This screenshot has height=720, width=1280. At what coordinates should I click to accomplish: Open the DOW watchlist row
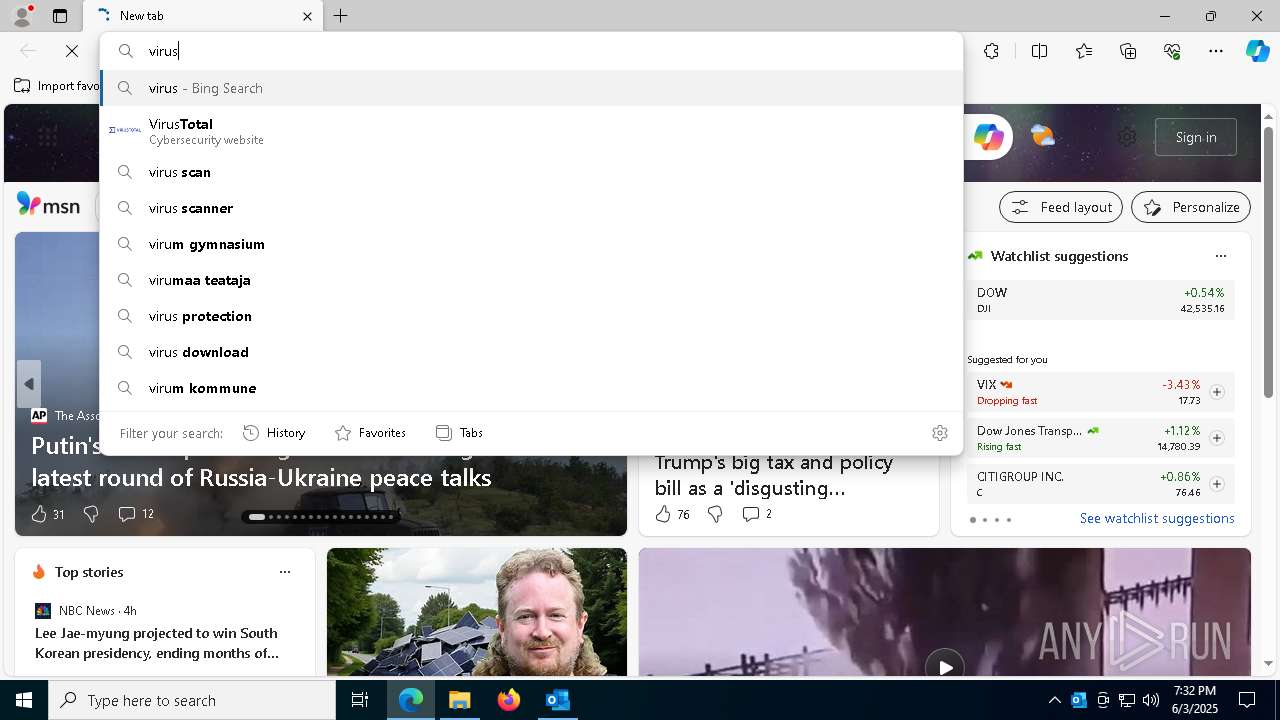point(1101,300)
